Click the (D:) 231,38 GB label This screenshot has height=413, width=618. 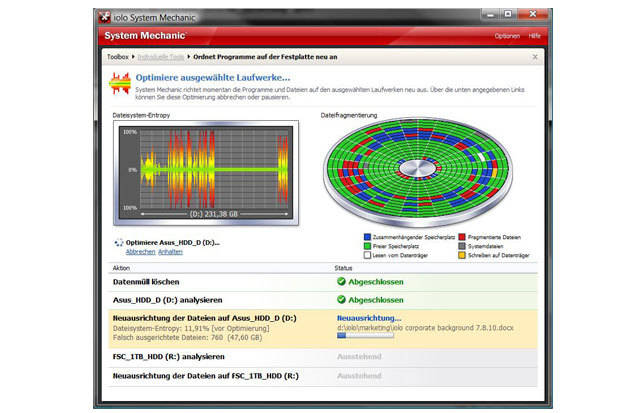214,214
